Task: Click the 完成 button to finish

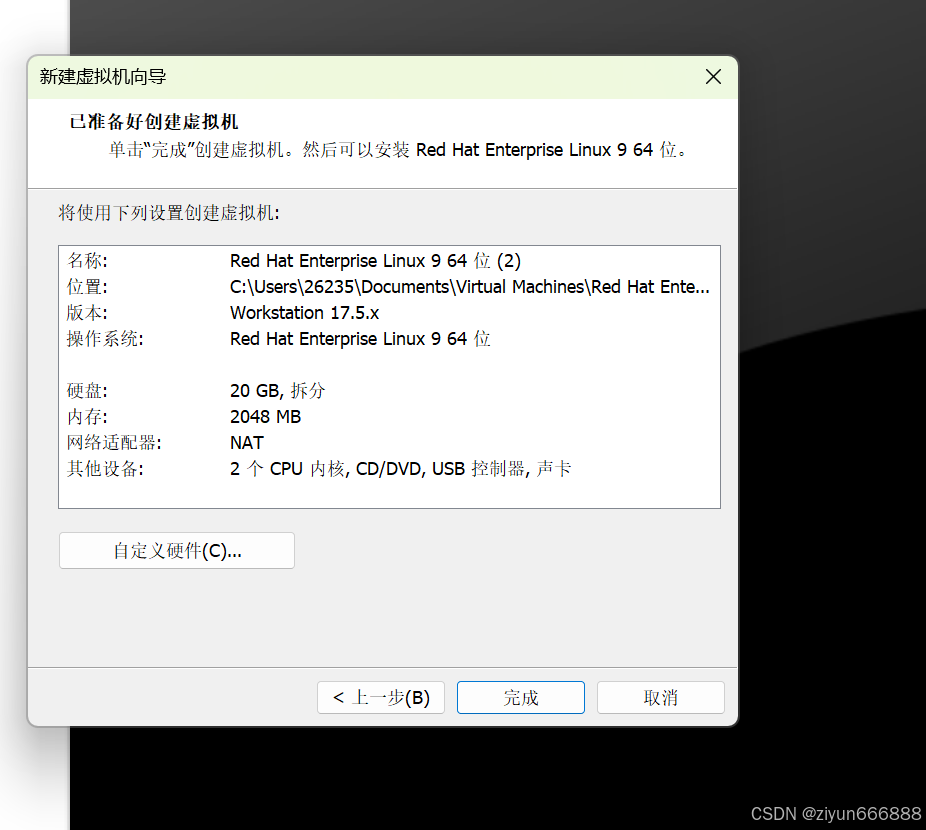Action: pos(520,697)
